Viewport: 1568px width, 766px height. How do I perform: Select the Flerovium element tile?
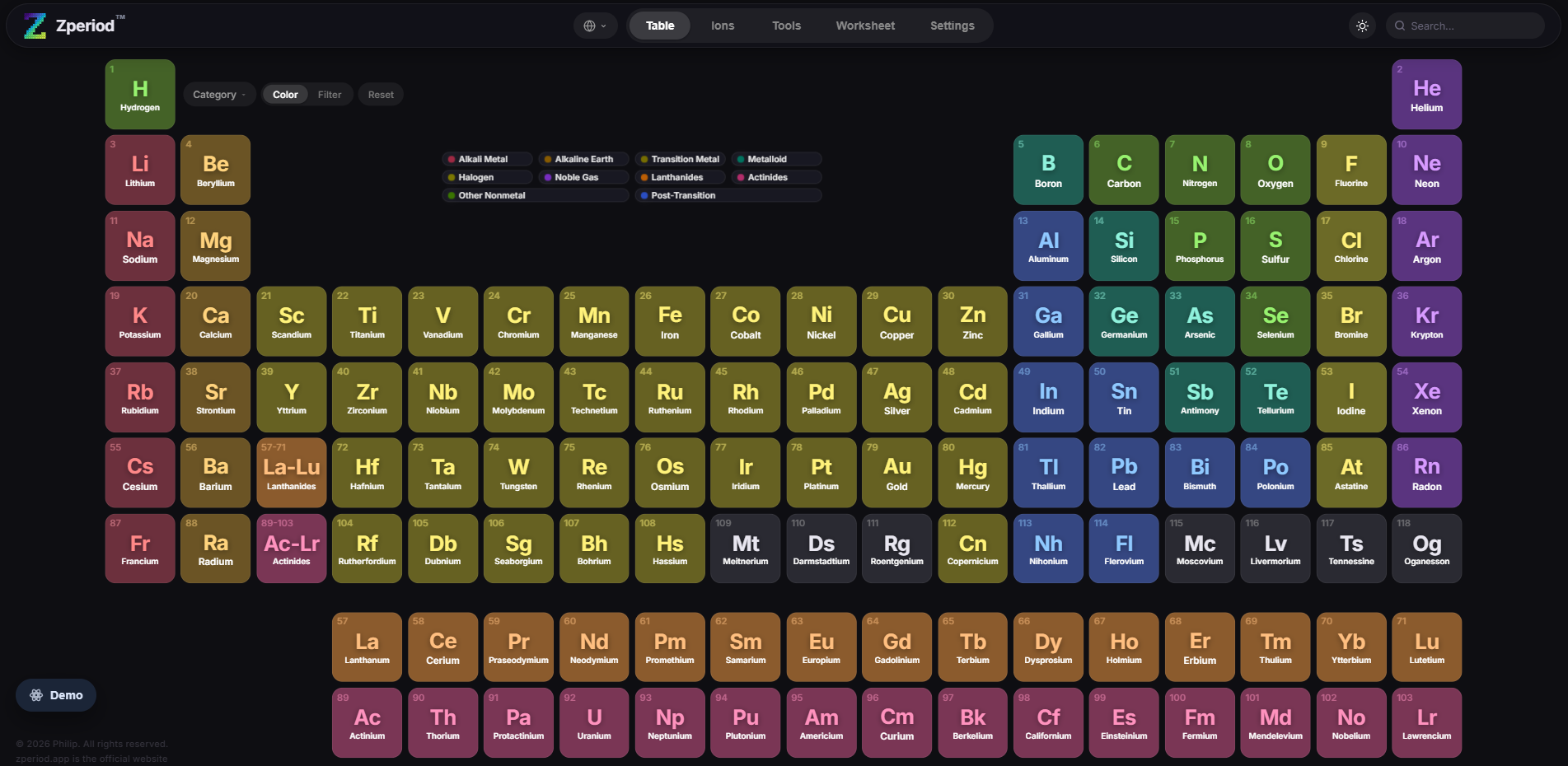coord(1124,549)
